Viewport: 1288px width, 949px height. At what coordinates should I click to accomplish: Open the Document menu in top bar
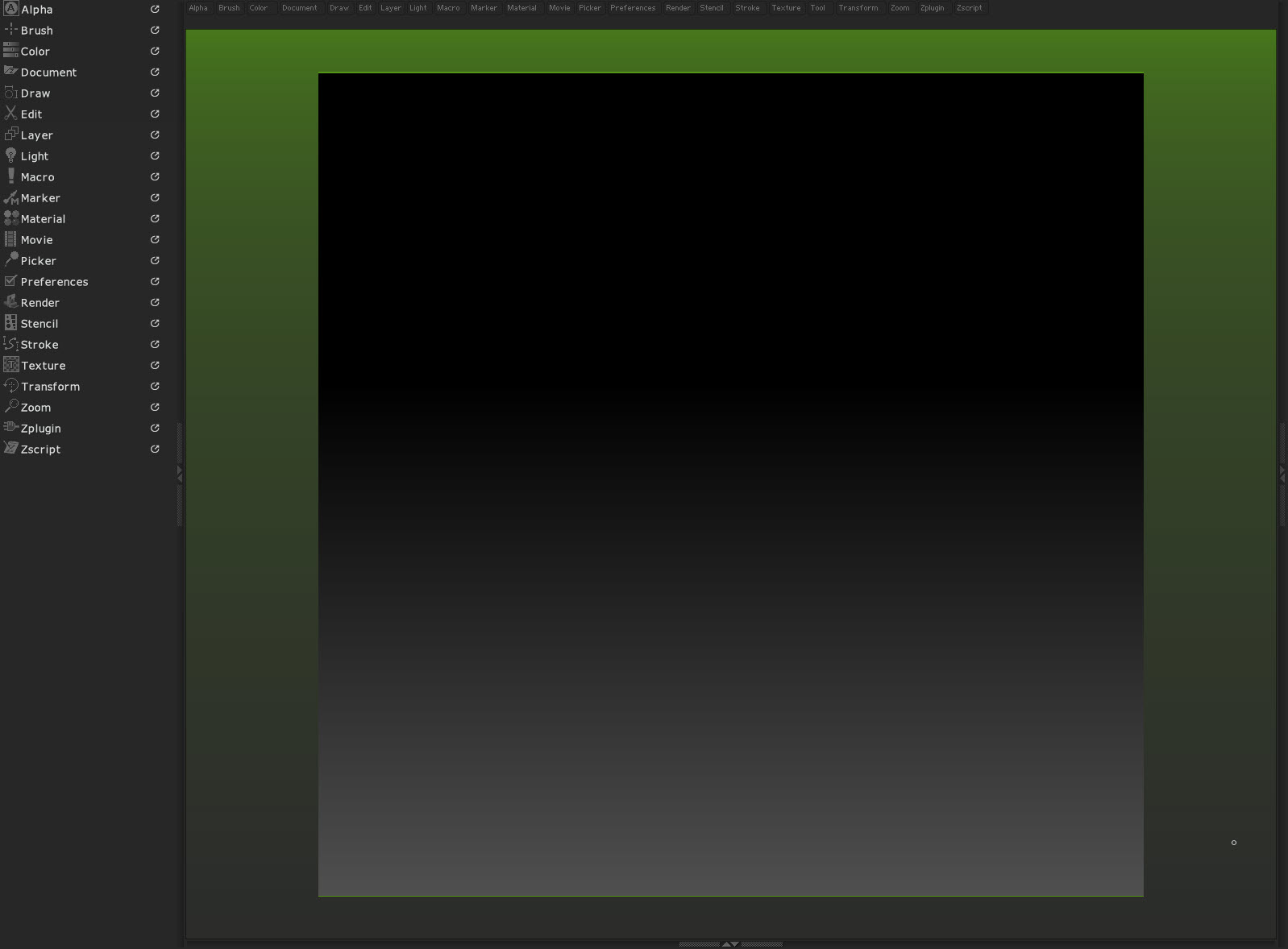(300, 8)
